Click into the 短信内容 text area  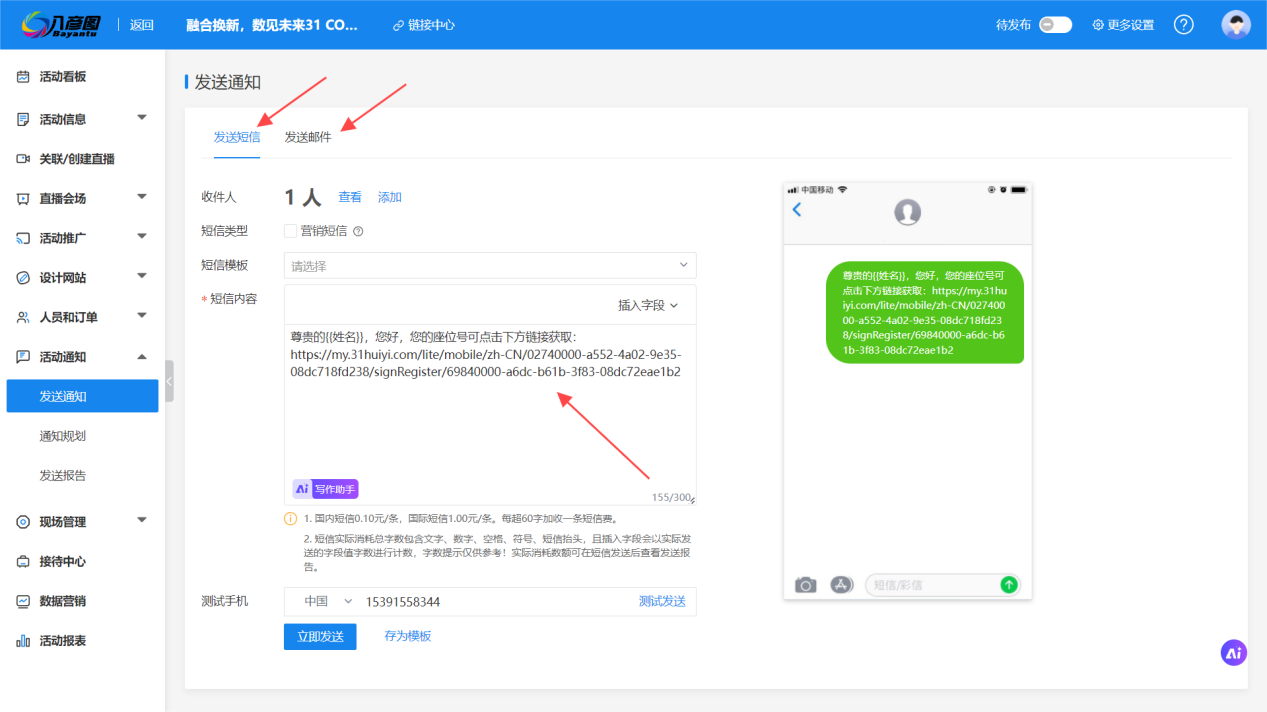point(490,420)
